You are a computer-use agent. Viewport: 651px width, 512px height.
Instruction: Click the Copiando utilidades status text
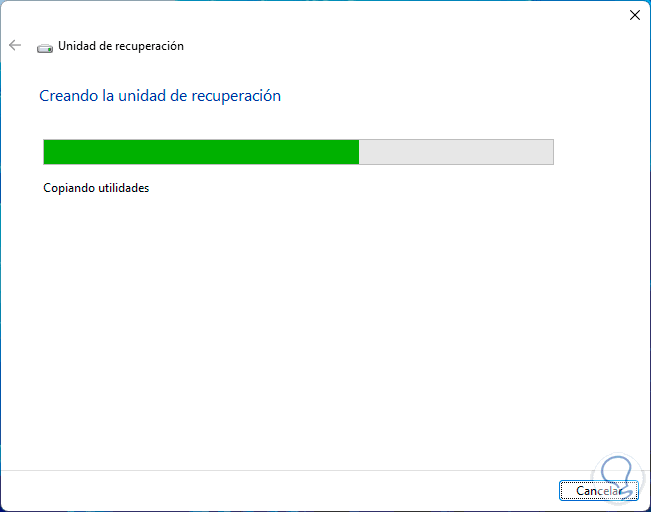click(96, 188)
